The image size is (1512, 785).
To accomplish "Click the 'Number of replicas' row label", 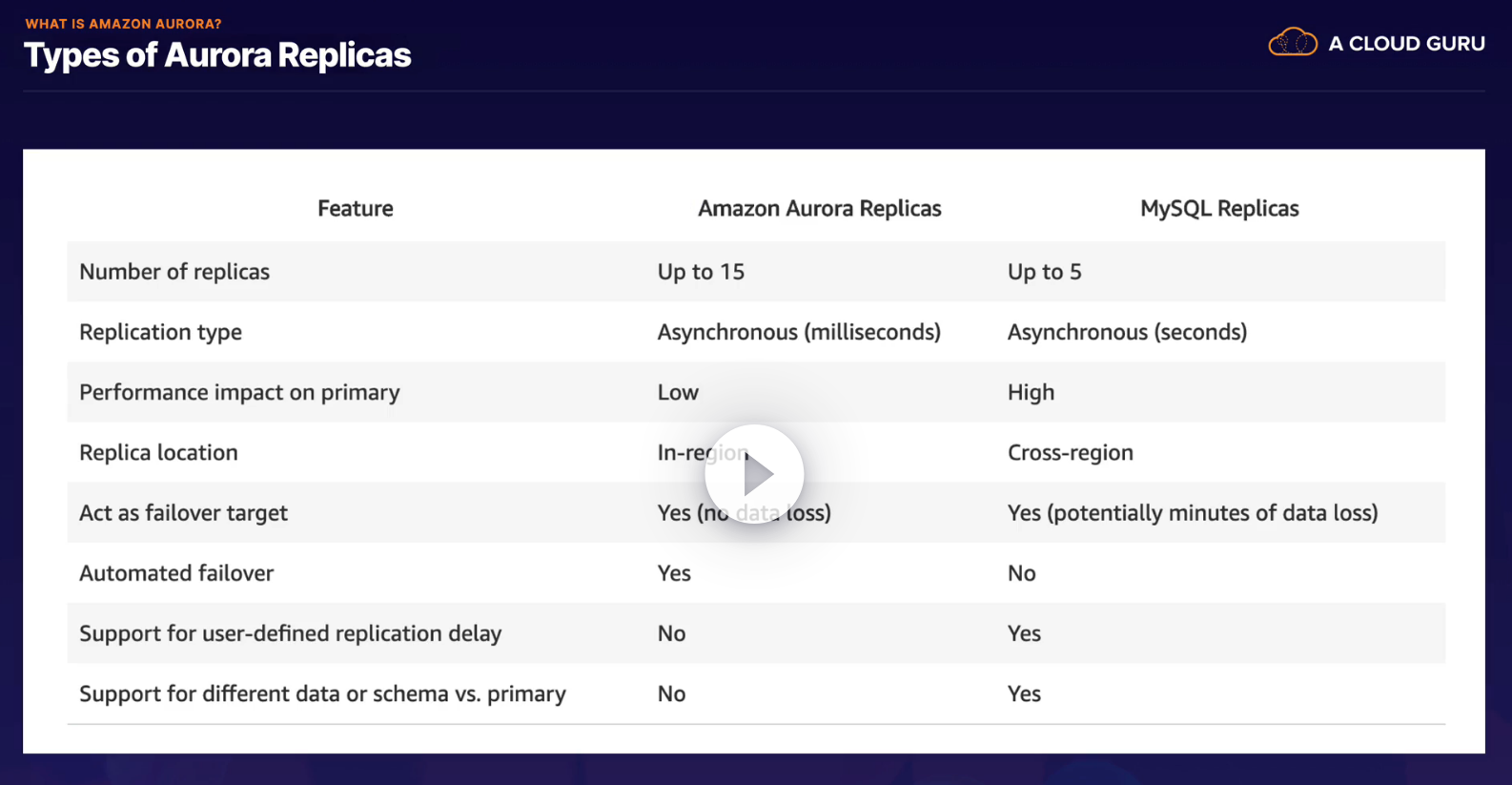I will [174, 272].
